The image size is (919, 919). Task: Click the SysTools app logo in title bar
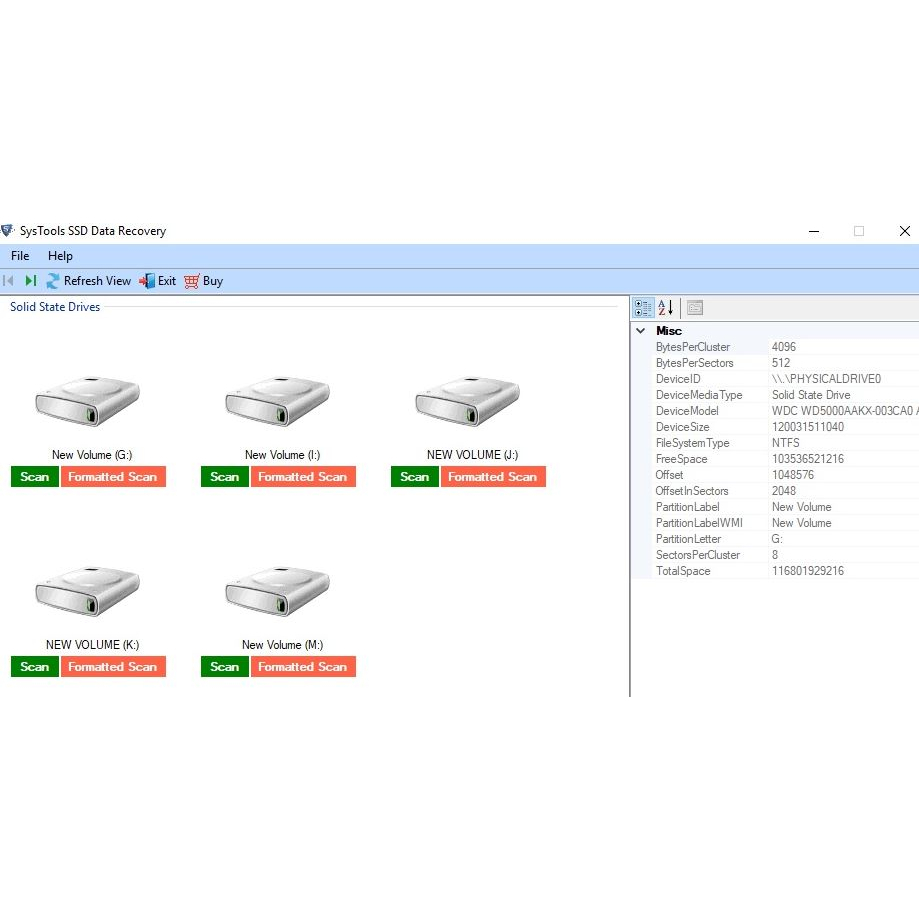point(7,230)
